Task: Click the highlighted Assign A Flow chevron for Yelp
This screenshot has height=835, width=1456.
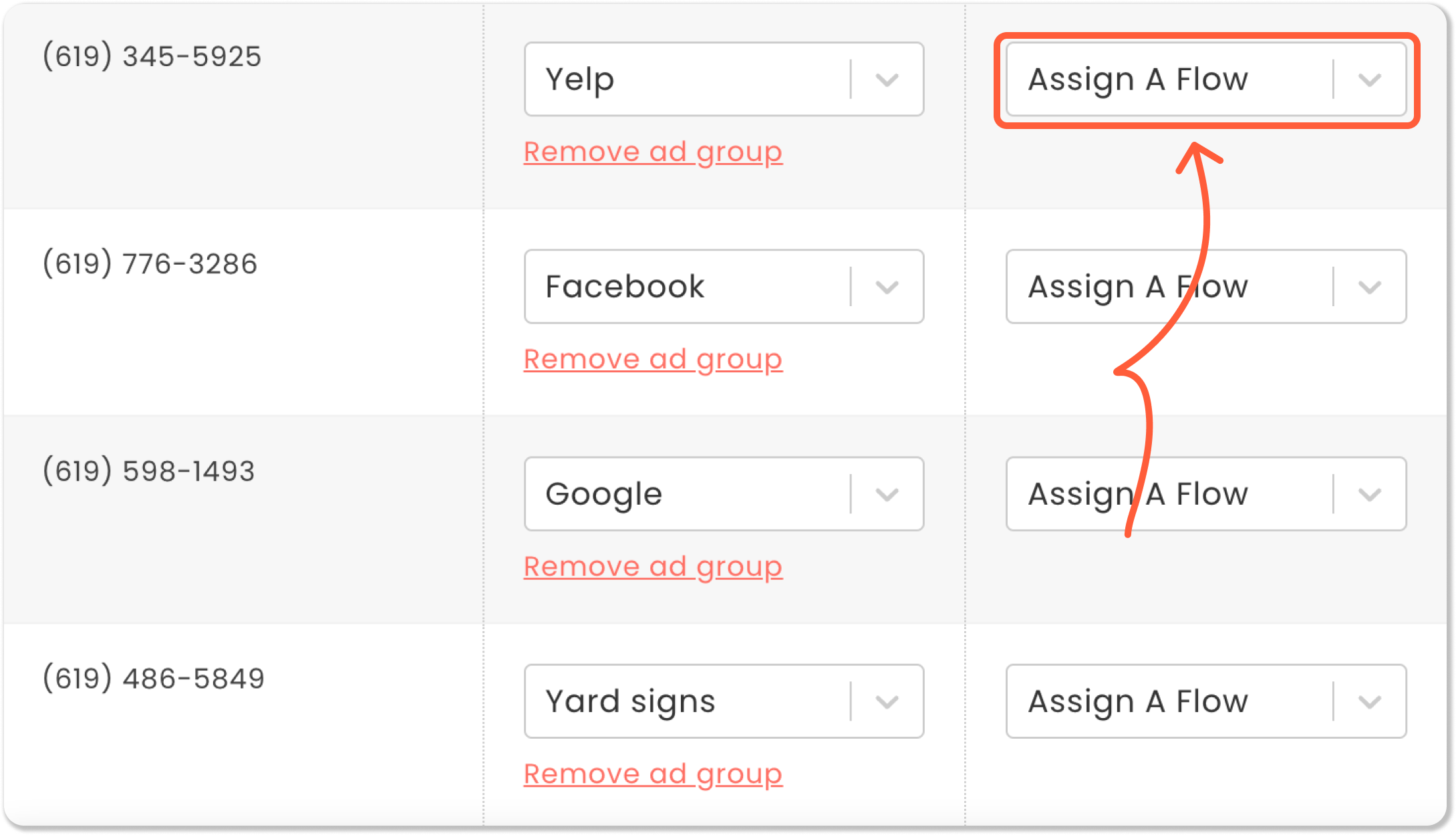Action: tap(1369, 80)
